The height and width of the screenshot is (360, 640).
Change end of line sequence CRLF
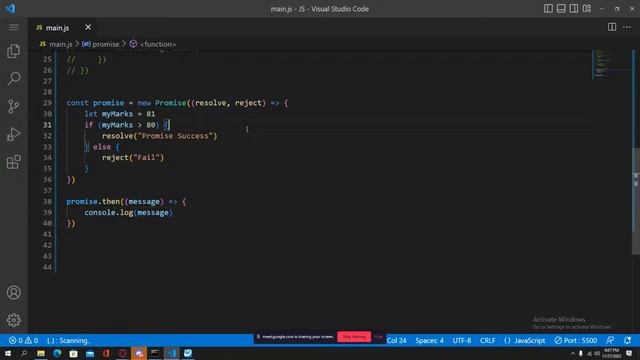click(x=487, y=340)
